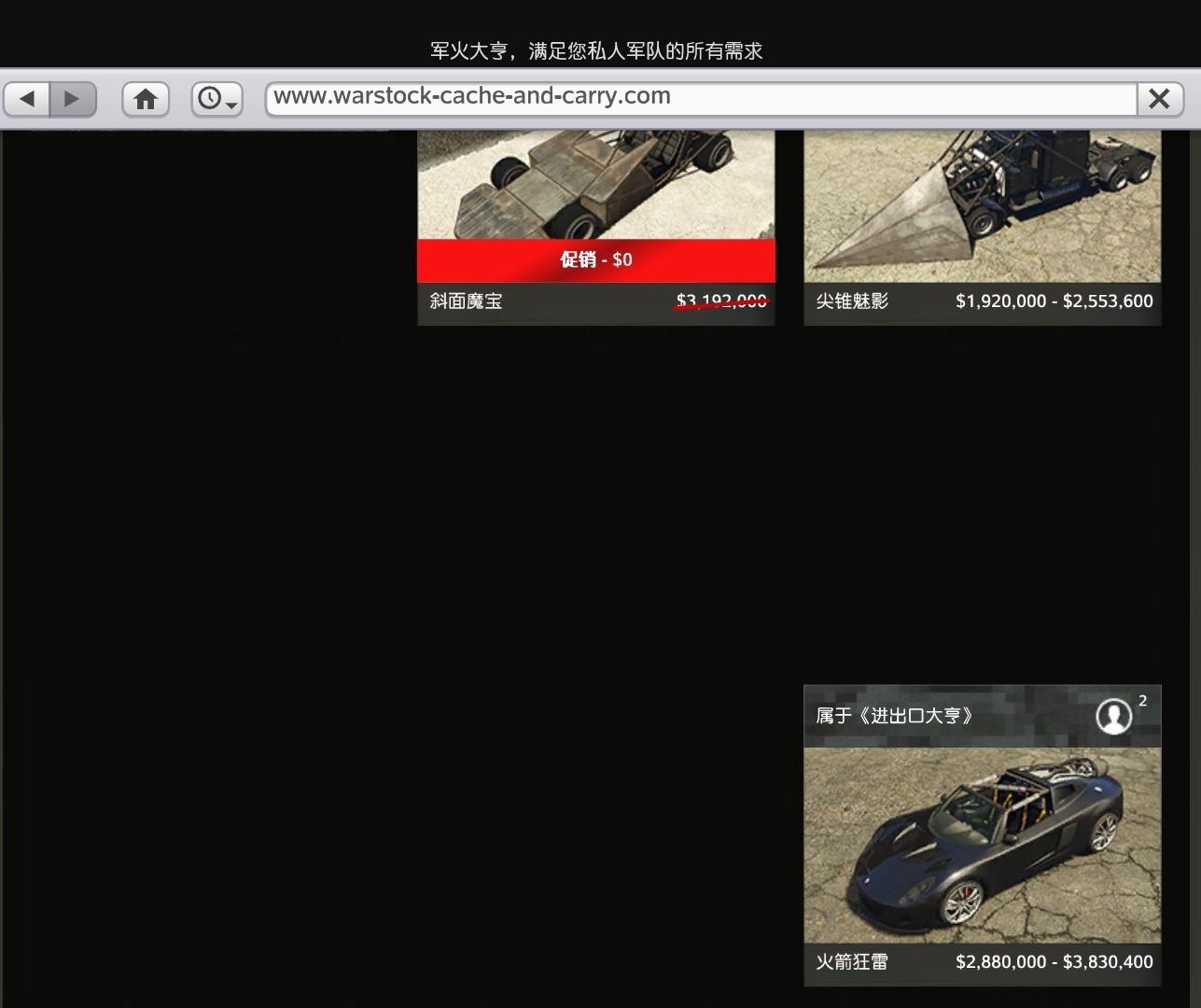Focus the warstock-cache-and-carry.com address bar
1201x1008 pixels.
(x=701, y=97)
